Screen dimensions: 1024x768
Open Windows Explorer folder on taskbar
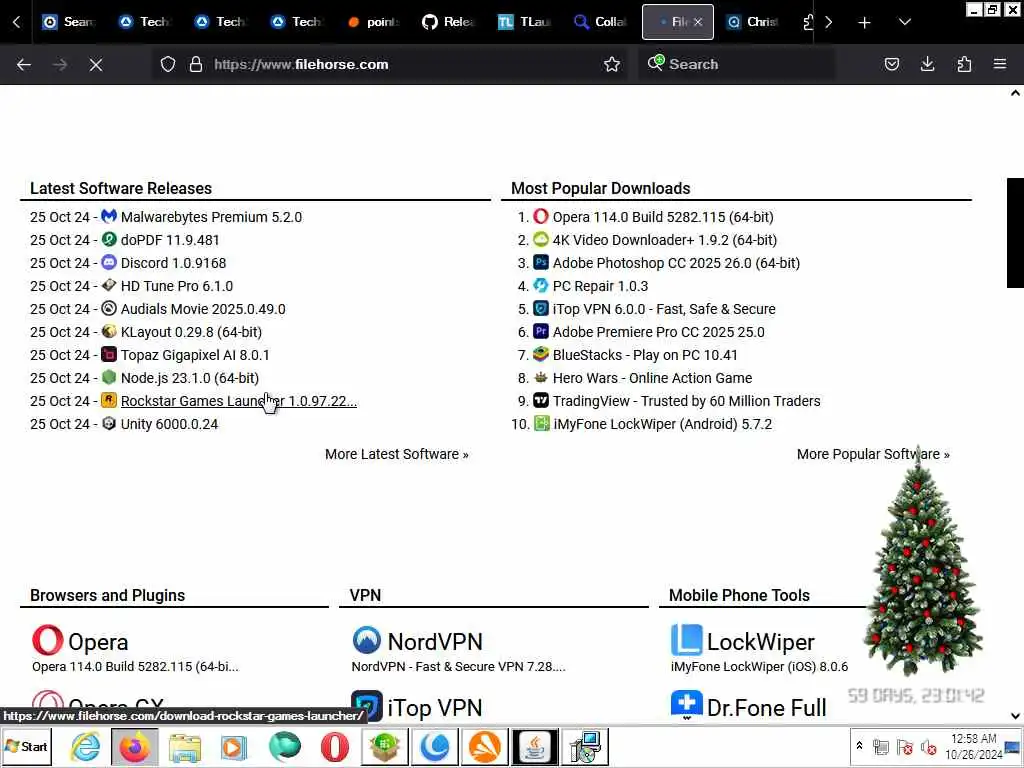click(184, 747)
